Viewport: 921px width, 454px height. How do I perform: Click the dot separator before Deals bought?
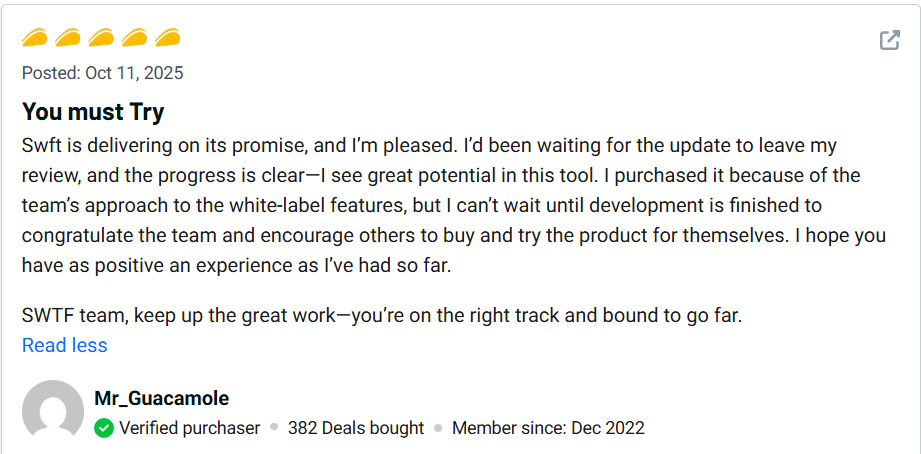pos(274,428)
